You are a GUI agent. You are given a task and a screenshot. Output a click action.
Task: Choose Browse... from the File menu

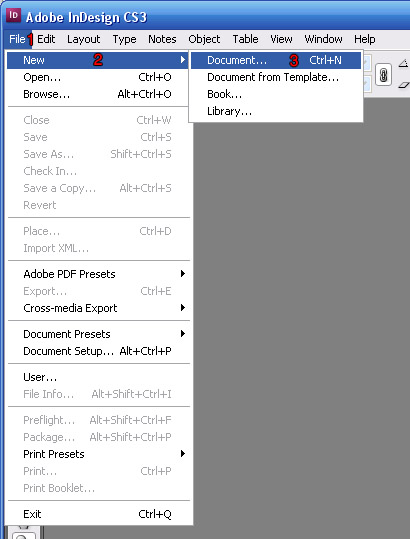click(99, 94)
